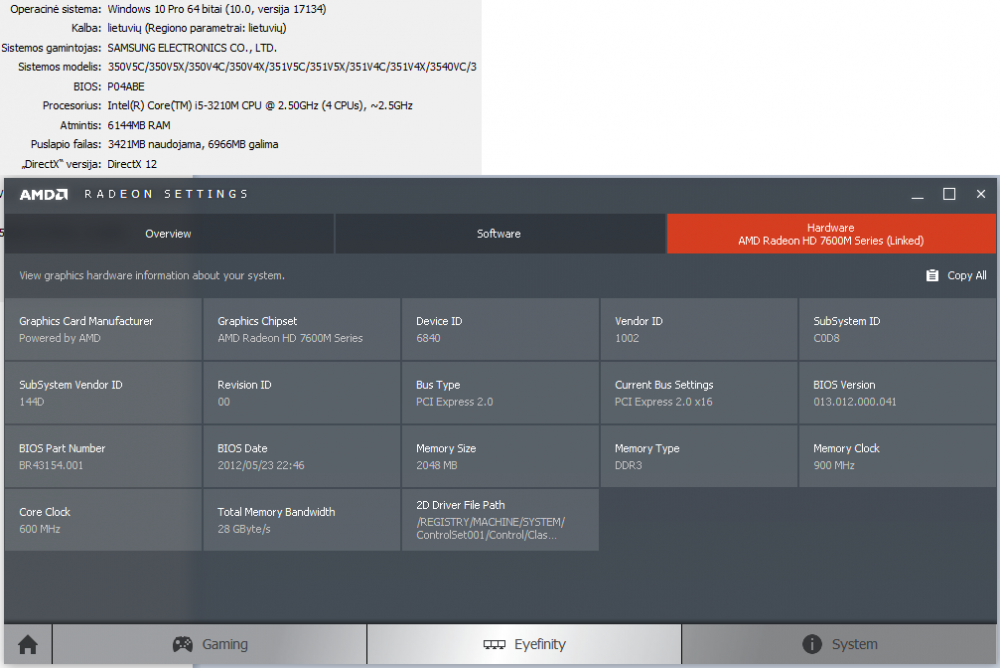Click the Copy All button label
1000x668 pixels.
pos(967,276)
